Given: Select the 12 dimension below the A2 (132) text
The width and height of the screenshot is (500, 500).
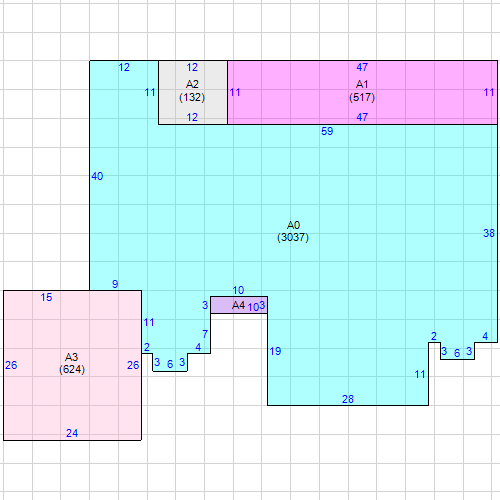Looking at the screenshot, I should pos(192,117).
